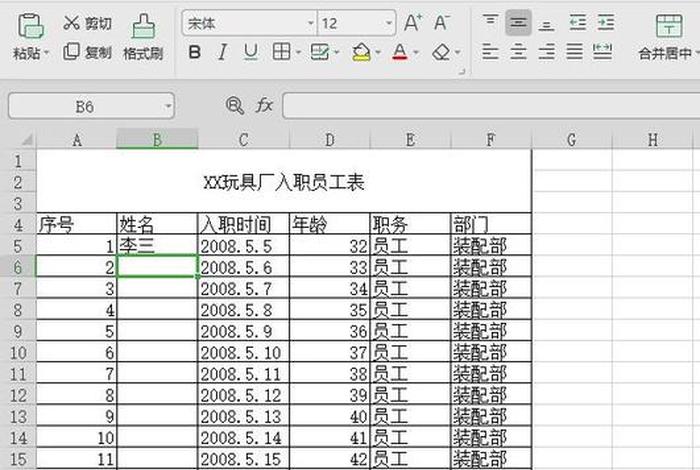The width and height of the screenshot is (700, 470).
Task: Select row 10 header
Action: pyautogui.click(x=18, y=353)
